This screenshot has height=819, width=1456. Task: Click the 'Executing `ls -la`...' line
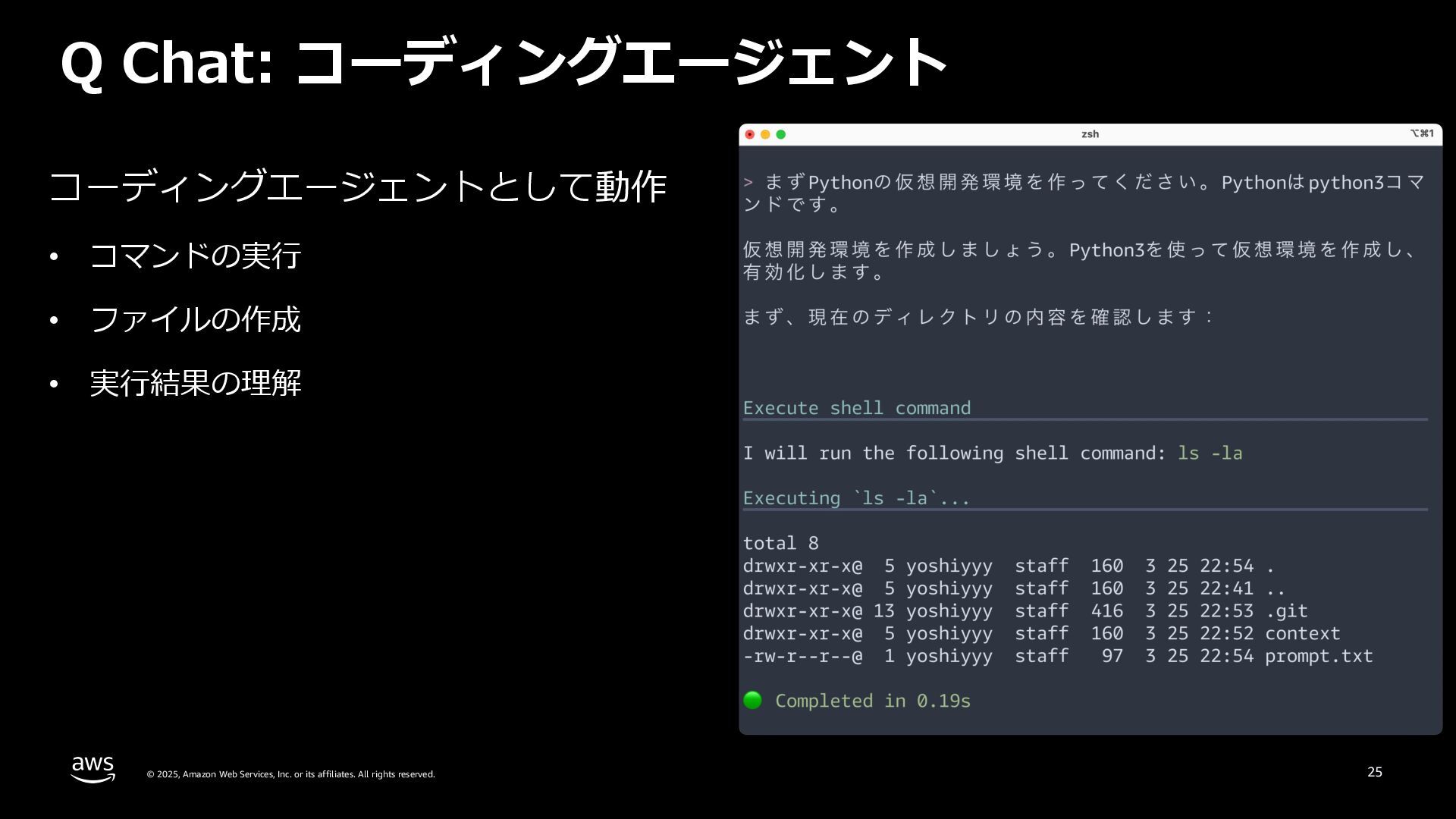pyautogui.click(x=856, y=498)
